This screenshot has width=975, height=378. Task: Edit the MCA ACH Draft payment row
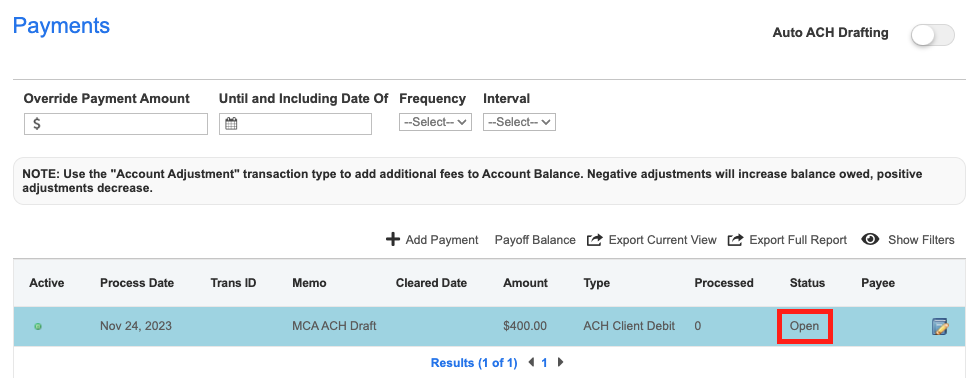[x=940, y=326]
